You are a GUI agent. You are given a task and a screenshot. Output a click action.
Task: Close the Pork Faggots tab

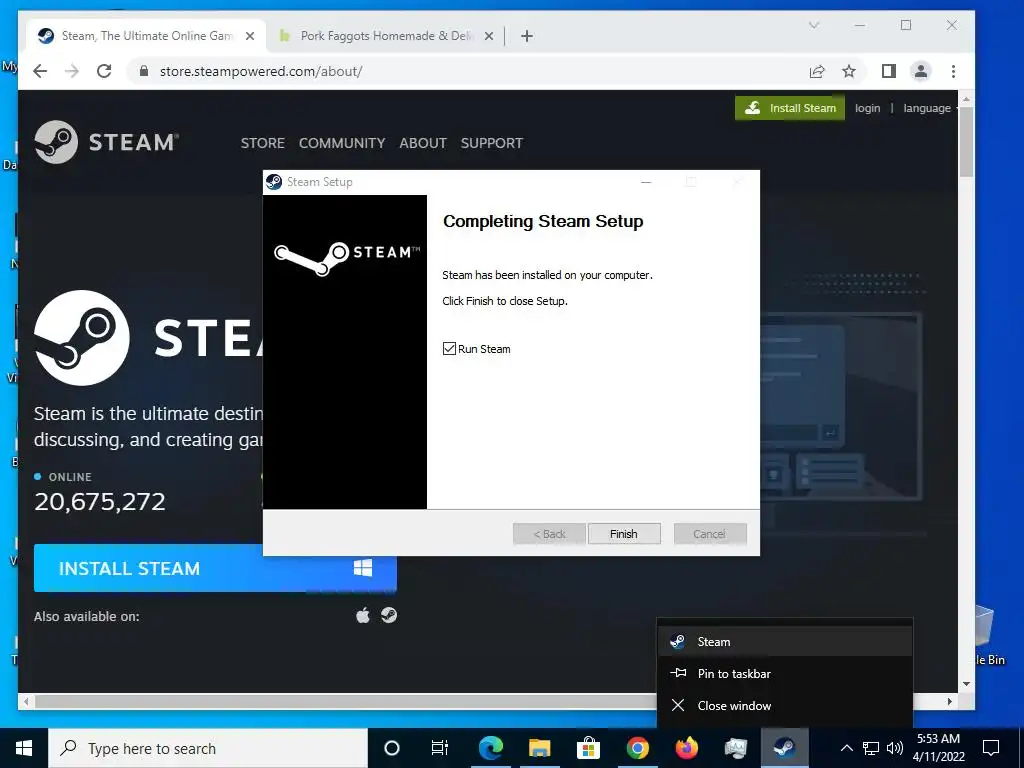click(x=488, y=36)
